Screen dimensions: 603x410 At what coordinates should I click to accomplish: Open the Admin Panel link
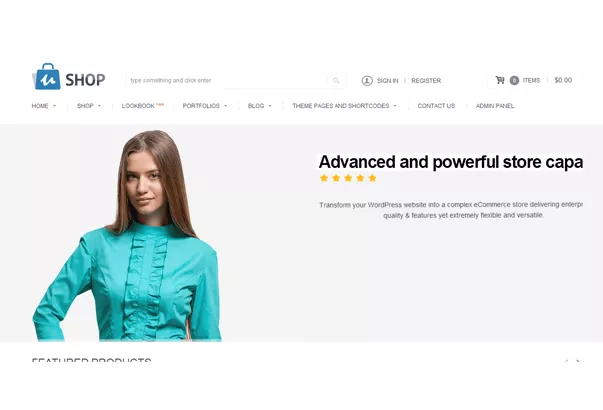tap(495, 106)
